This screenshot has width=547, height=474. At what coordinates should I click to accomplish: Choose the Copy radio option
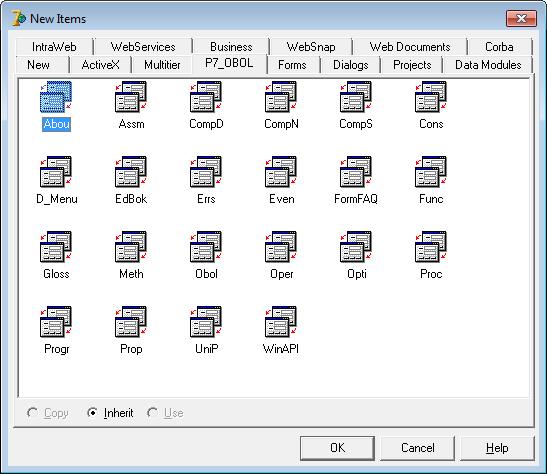32,413
